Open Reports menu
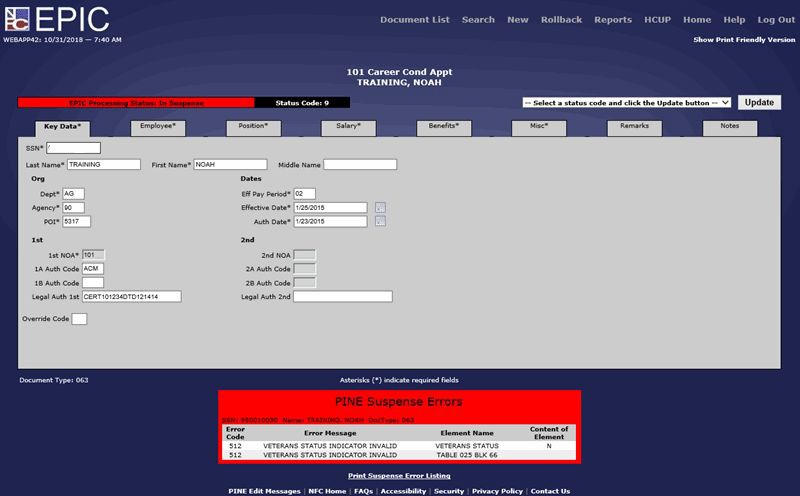Screen dimensions: 800x496 click(x=613, y=19)
